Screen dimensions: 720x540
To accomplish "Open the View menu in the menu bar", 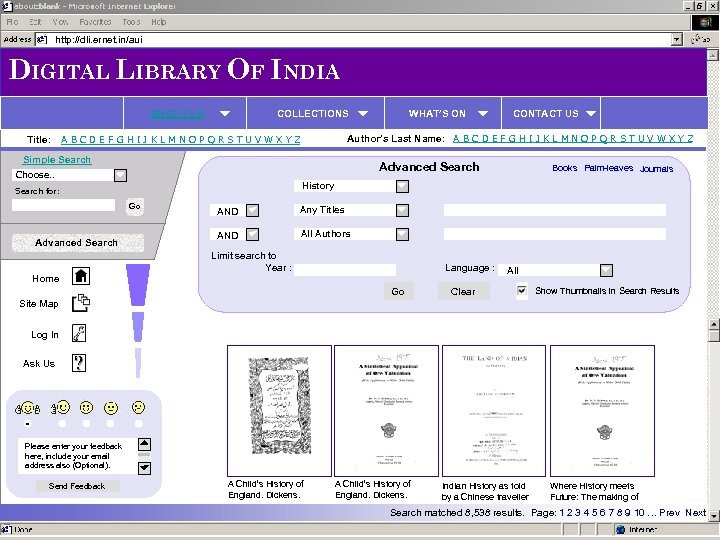I will click(60, 22).
